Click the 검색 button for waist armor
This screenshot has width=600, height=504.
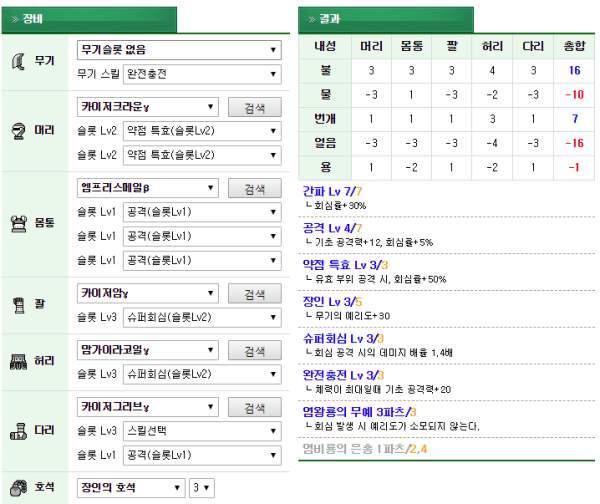tap(255, 351)
